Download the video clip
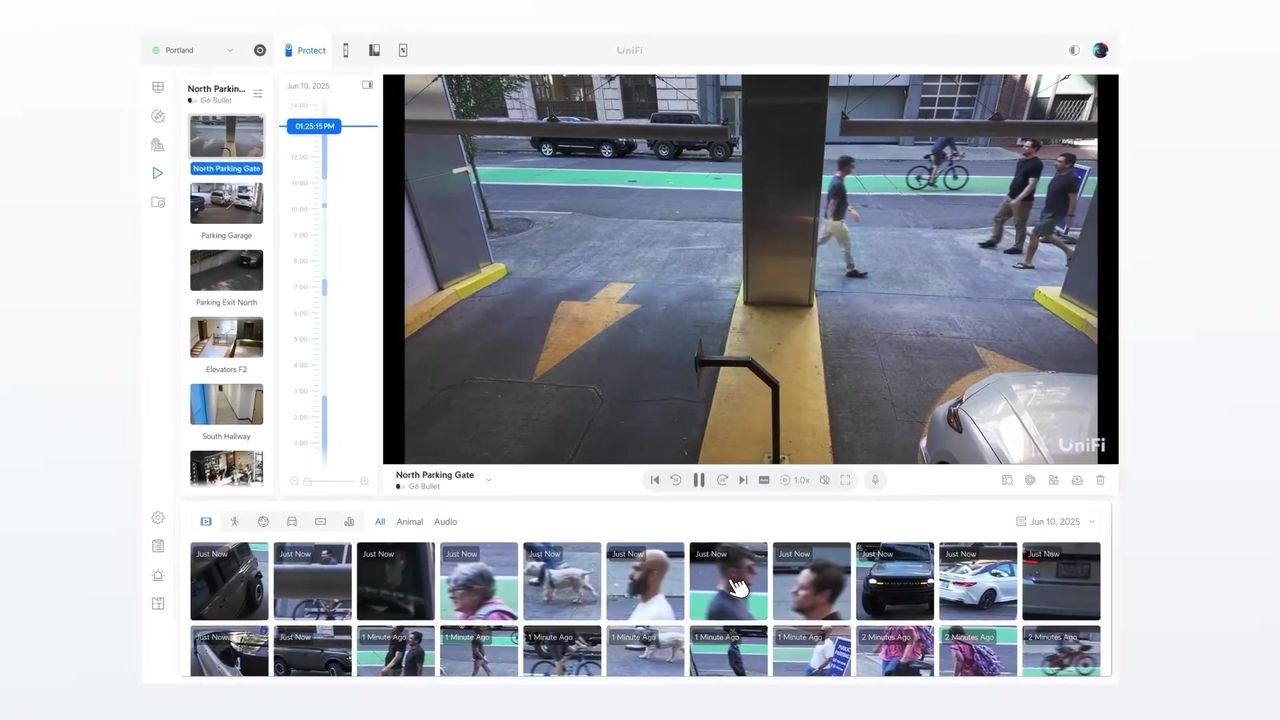The height and width of the screenshot is (720, 1280). coord(1077,480)
